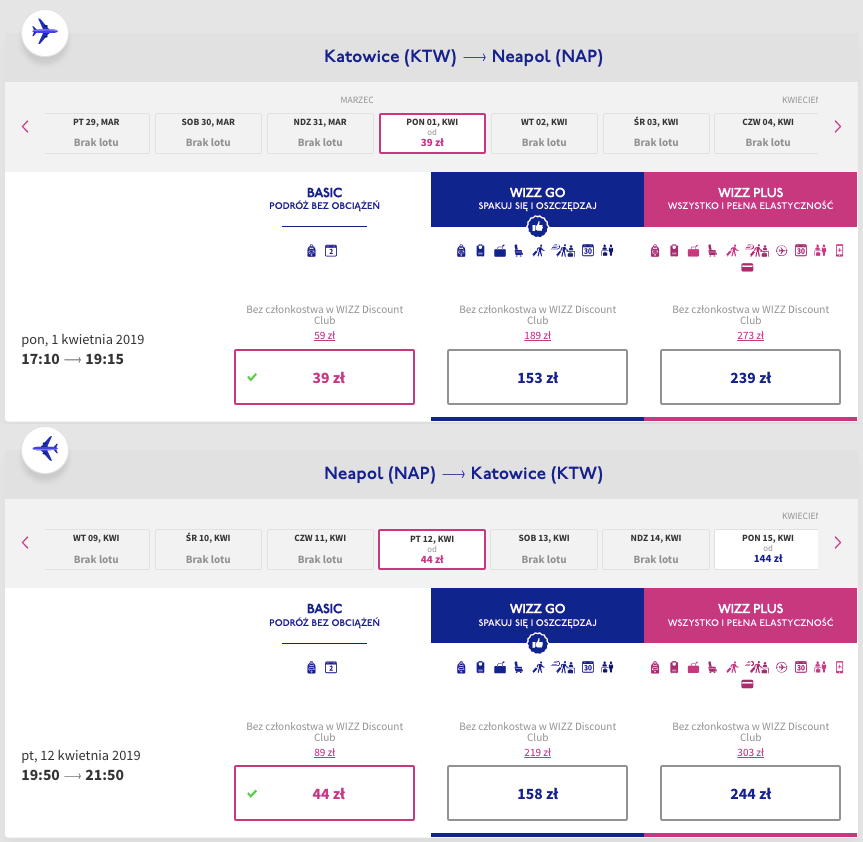Open the 303 zł non-member price link
The height and width of the screenshot is (842, 863).
click(750, 752)
